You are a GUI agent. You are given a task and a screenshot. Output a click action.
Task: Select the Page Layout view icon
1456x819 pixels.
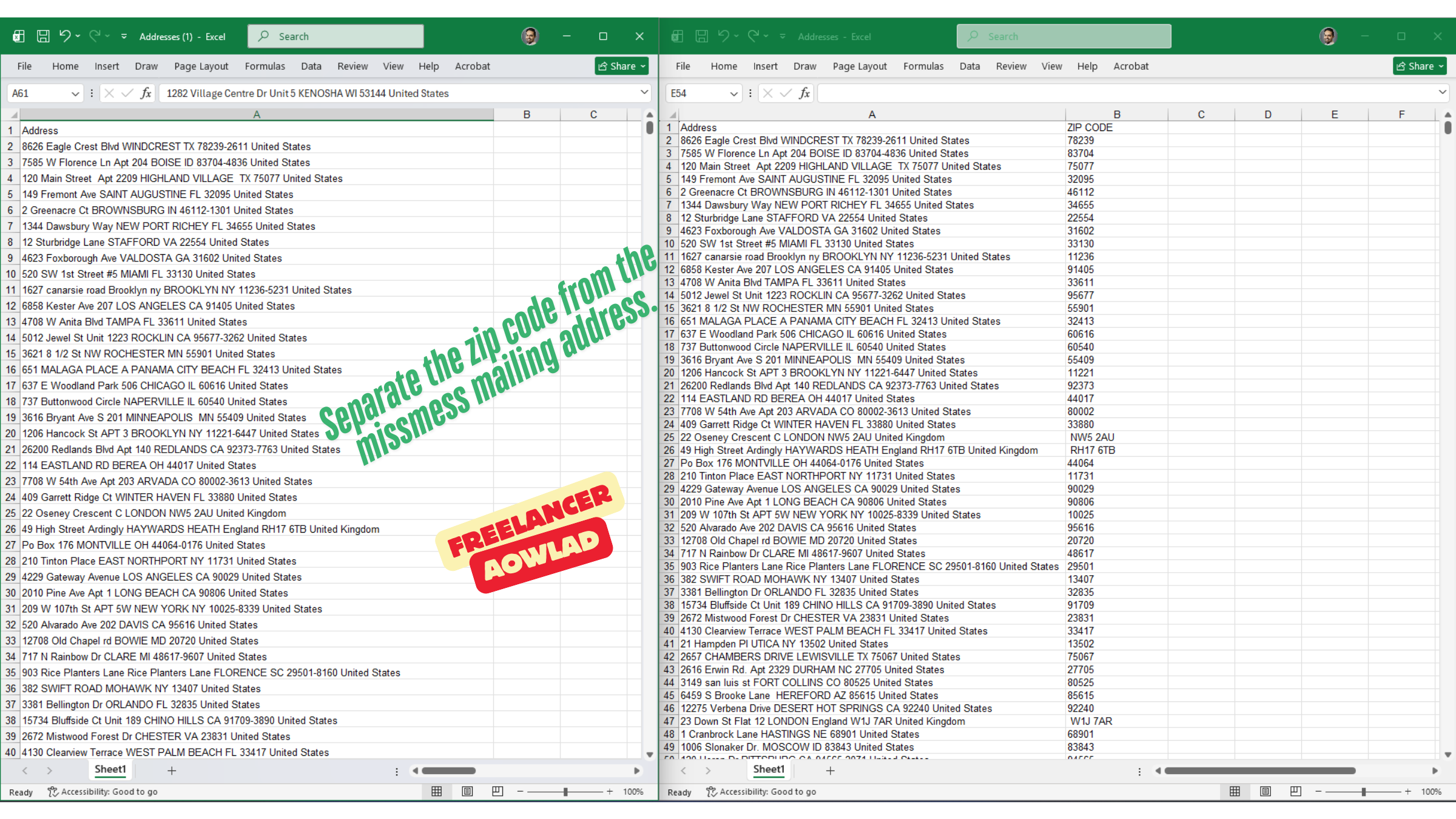coord(467,791)
